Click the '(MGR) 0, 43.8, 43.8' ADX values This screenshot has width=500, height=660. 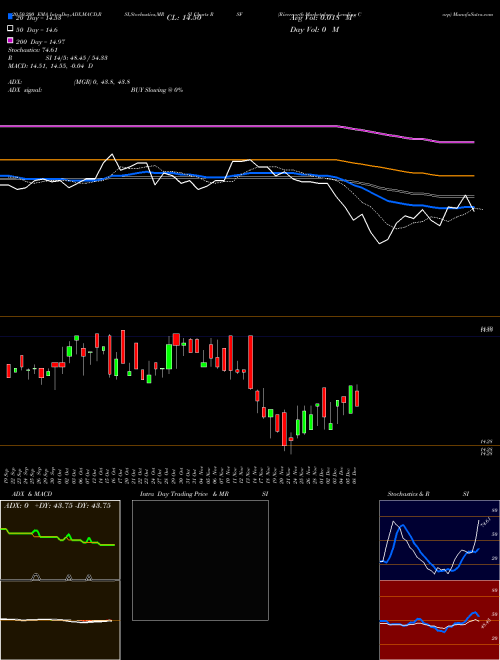click(x=101, y=82)
